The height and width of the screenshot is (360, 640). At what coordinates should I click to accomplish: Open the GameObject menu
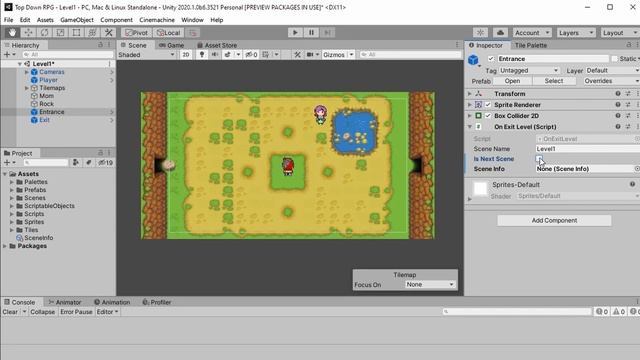77,20
